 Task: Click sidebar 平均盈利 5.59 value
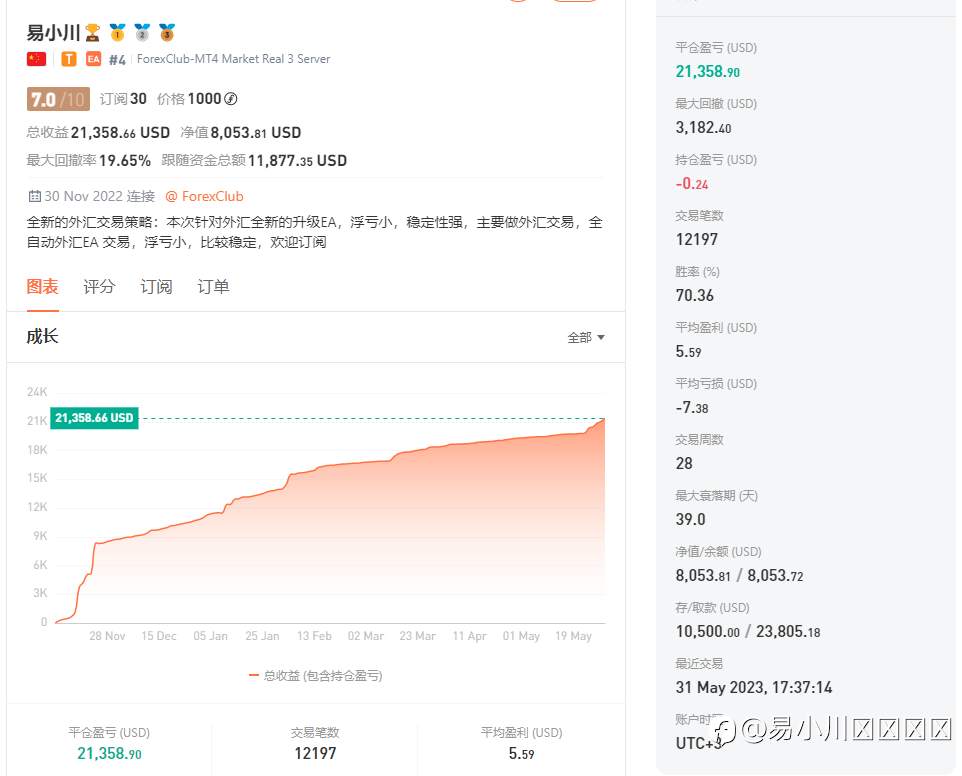tap(688, 352)
